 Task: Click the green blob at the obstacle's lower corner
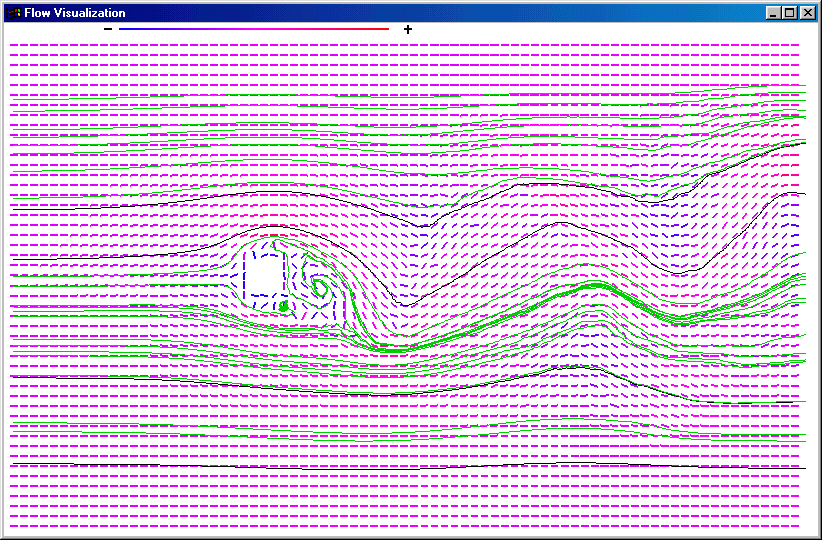(x=284, y=306)
